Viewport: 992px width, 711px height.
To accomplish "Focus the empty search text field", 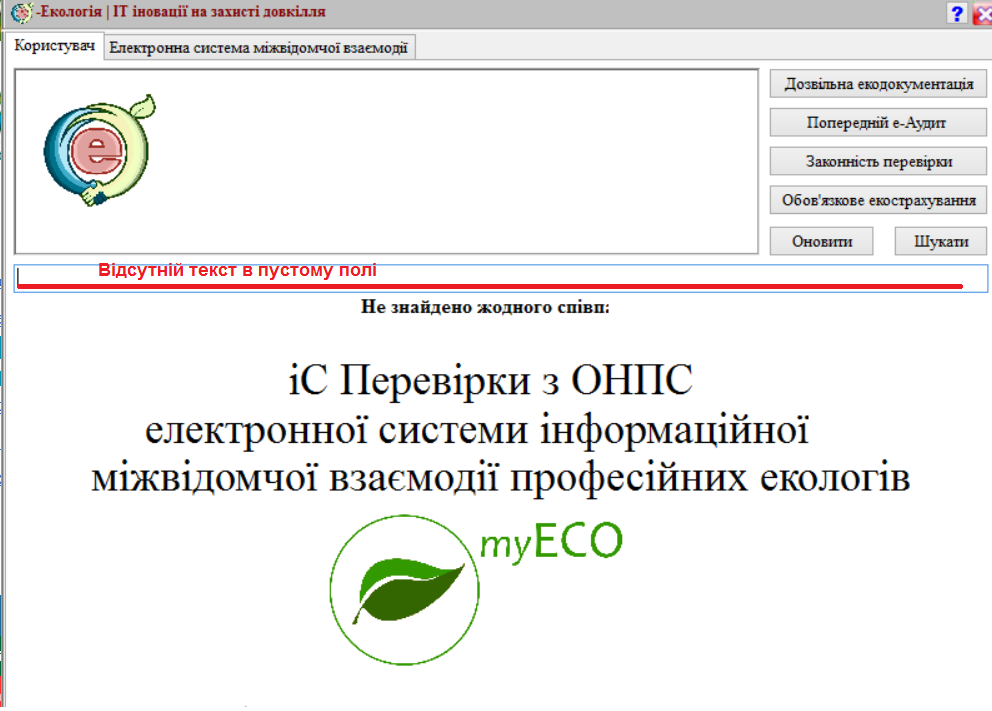I will click(500, 278).
